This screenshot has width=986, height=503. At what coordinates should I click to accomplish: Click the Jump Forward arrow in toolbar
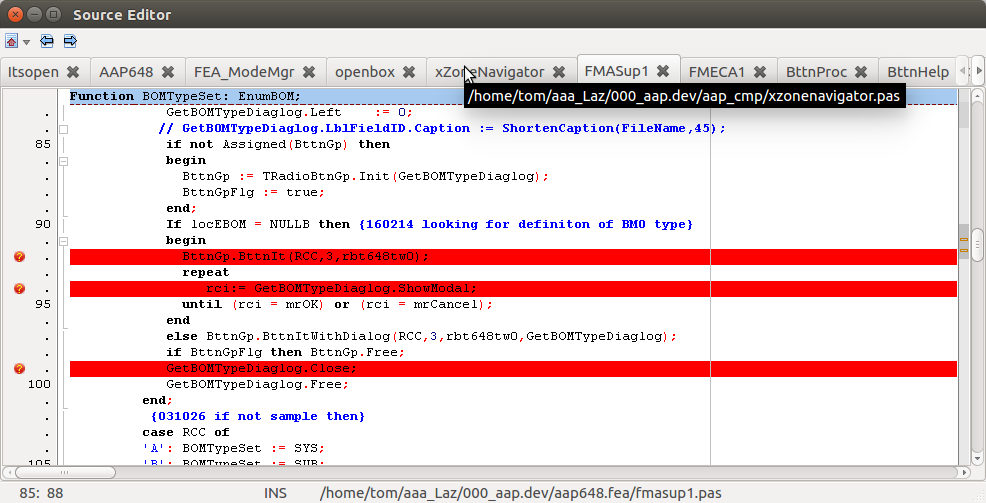[x=70, y=42]
